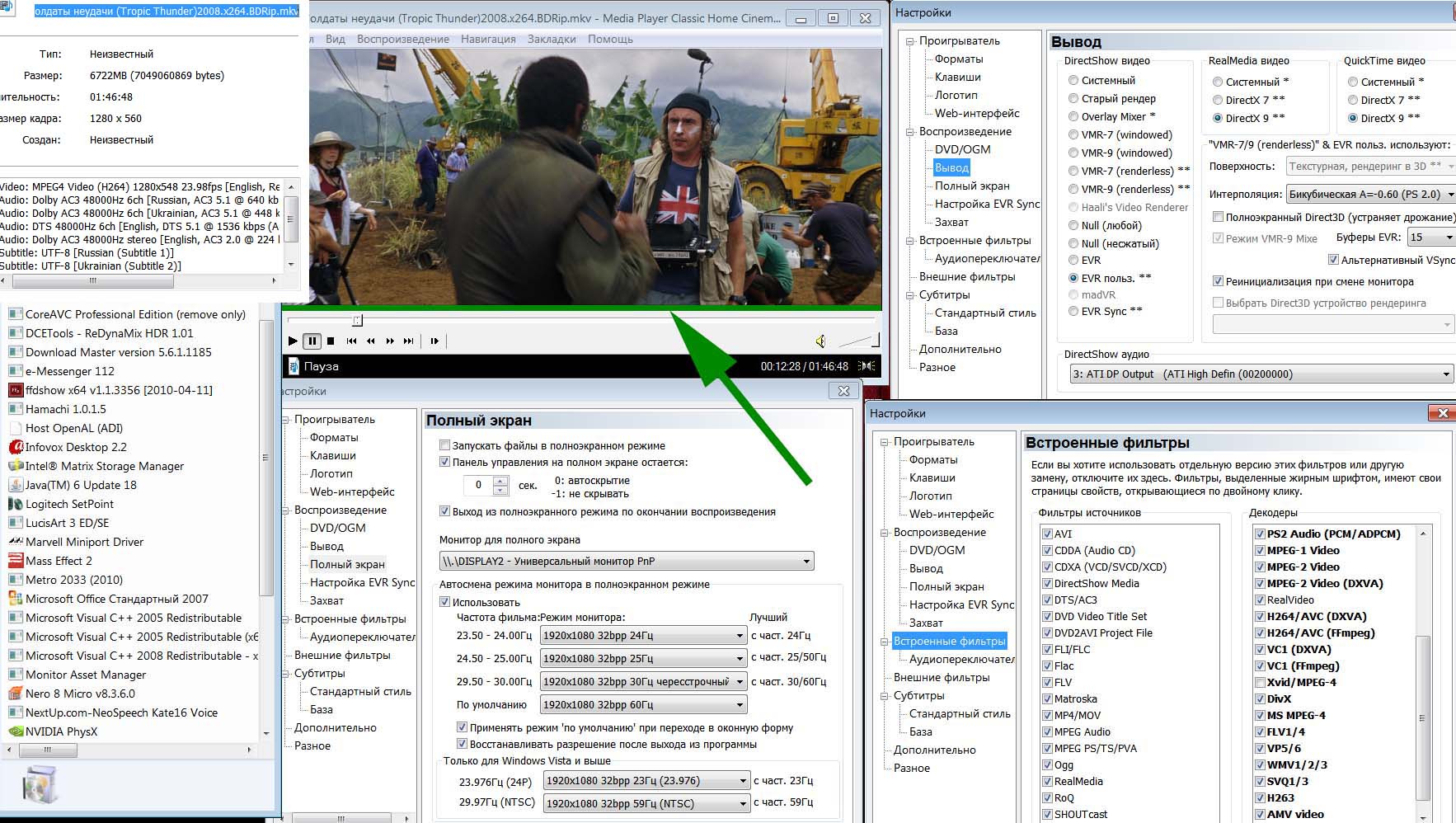This screenshot has width=1456, height=823.
Task: Select the Overlay Mixer radio option
Action: [x=1073, y=116]
